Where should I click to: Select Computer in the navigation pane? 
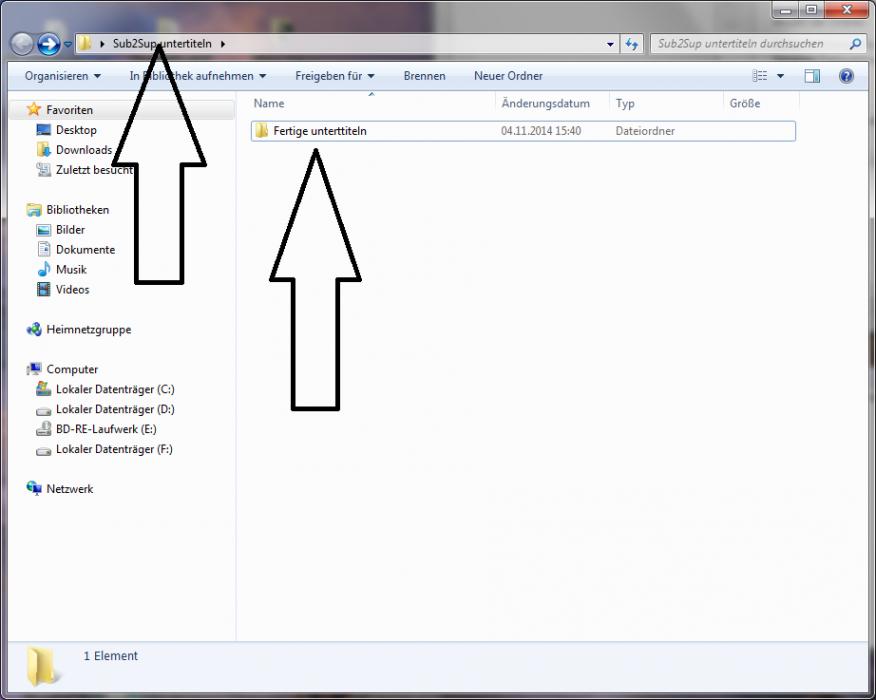pyautogui.click(x=72, y=369)
